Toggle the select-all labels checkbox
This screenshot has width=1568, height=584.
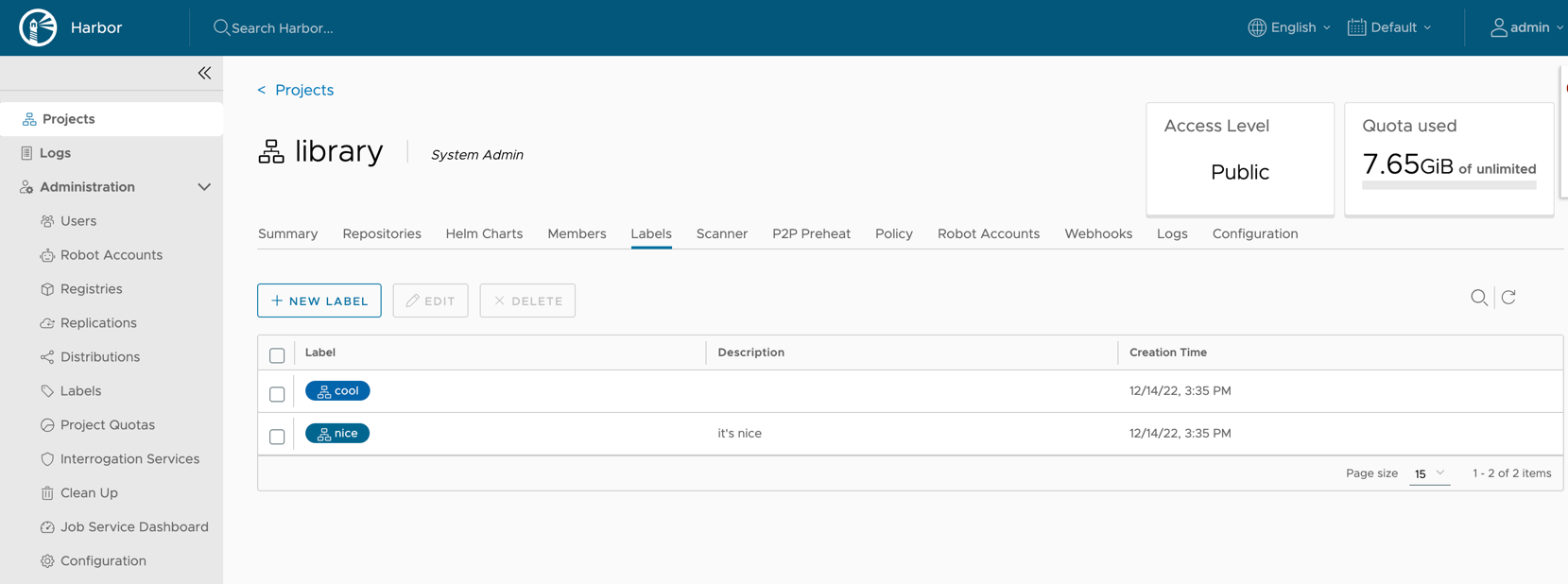pyautogui.click(x=277, y=355)
